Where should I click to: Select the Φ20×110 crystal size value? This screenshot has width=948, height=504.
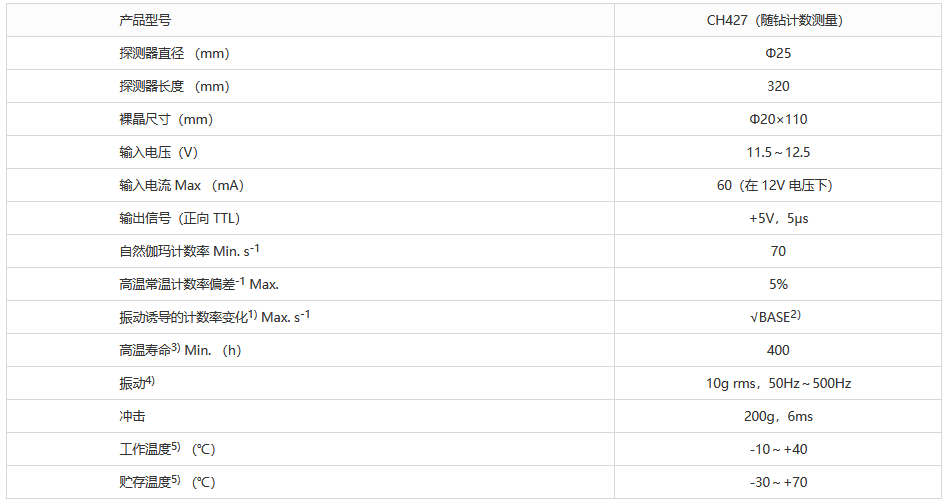tap(777, 119)
